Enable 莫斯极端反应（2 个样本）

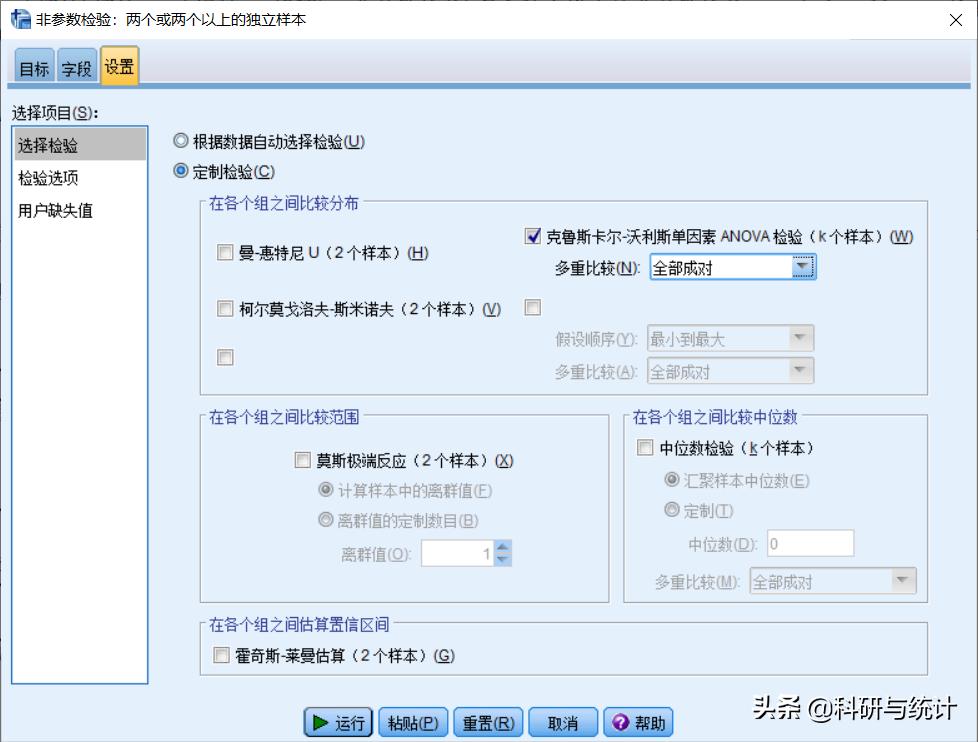(x=303, y=460)
